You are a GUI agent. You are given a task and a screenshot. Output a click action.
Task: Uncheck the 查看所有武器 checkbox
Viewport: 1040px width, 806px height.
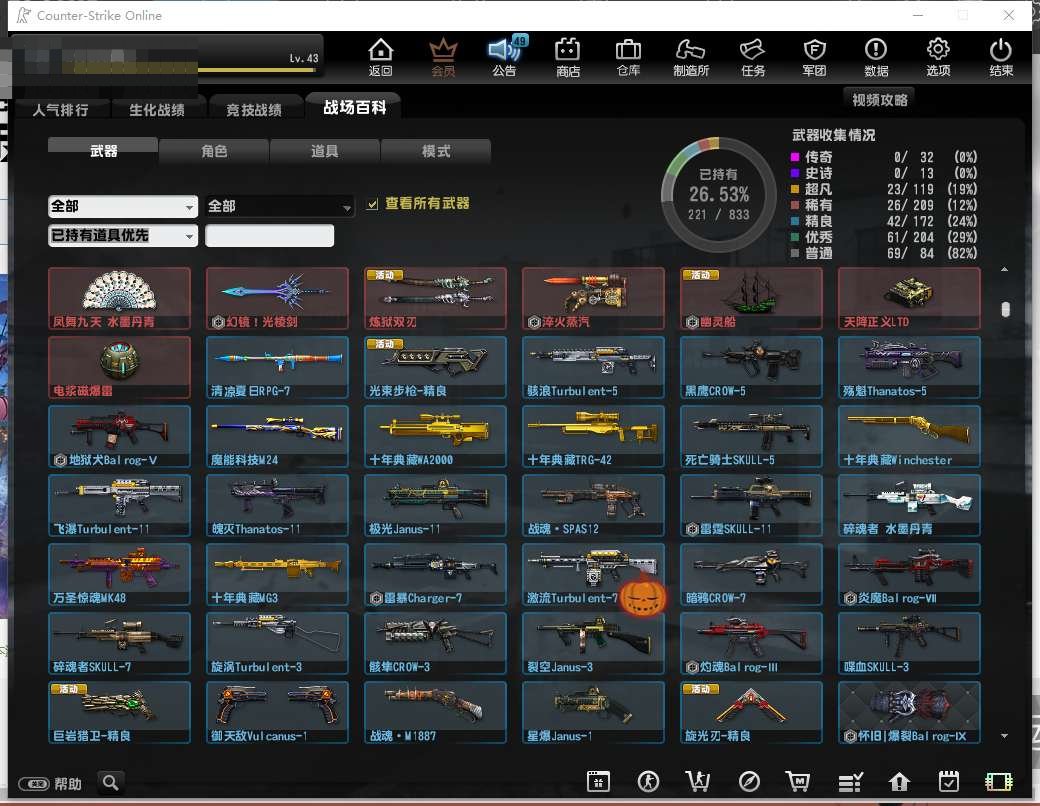pyautogui.click(x=373, y=204)
